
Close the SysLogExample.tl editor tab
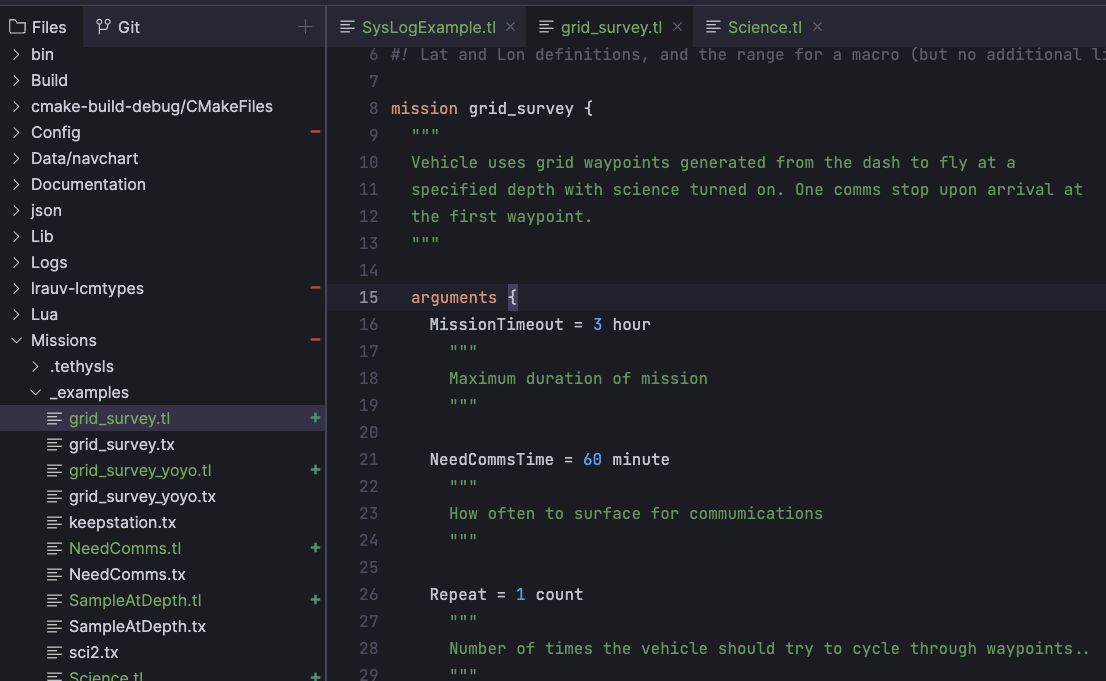click(x=511, y=27)
